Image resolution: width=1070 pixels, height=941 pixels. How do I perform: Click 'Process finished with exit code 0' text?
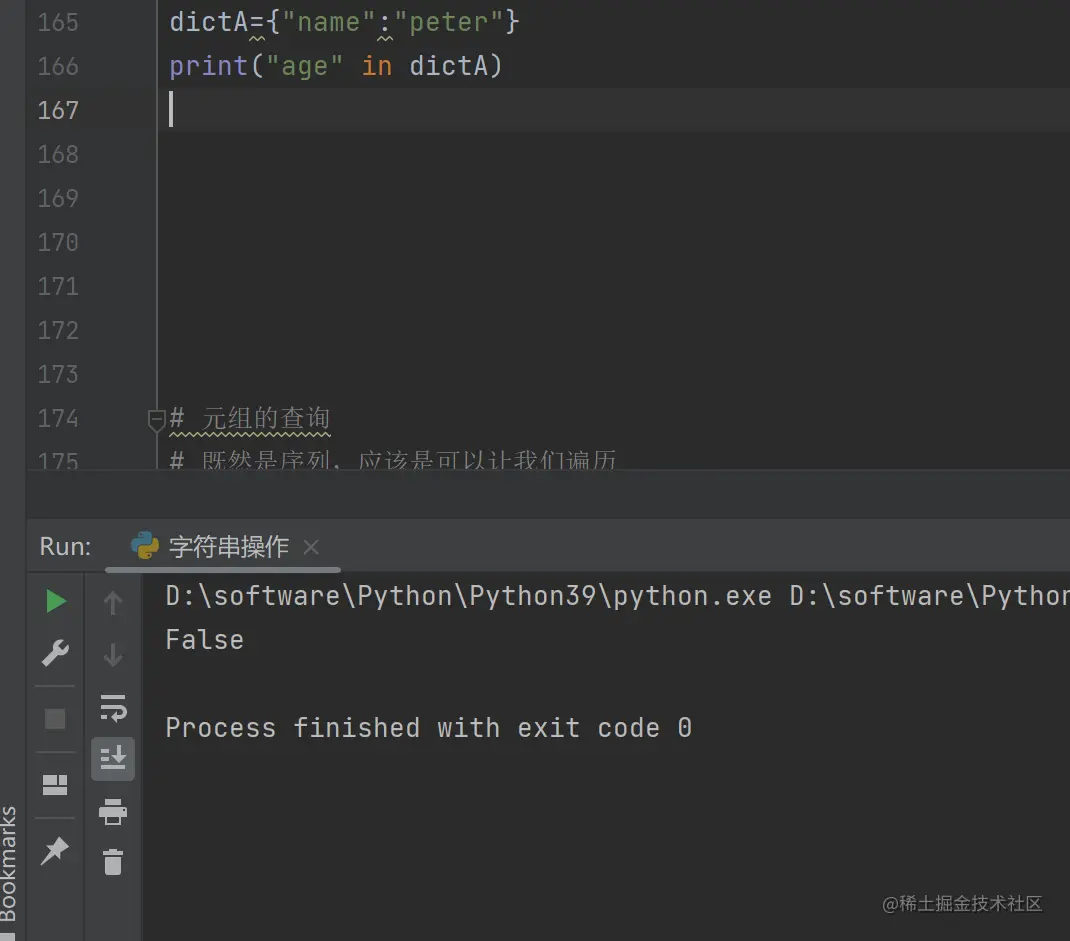tap(429, 728)
